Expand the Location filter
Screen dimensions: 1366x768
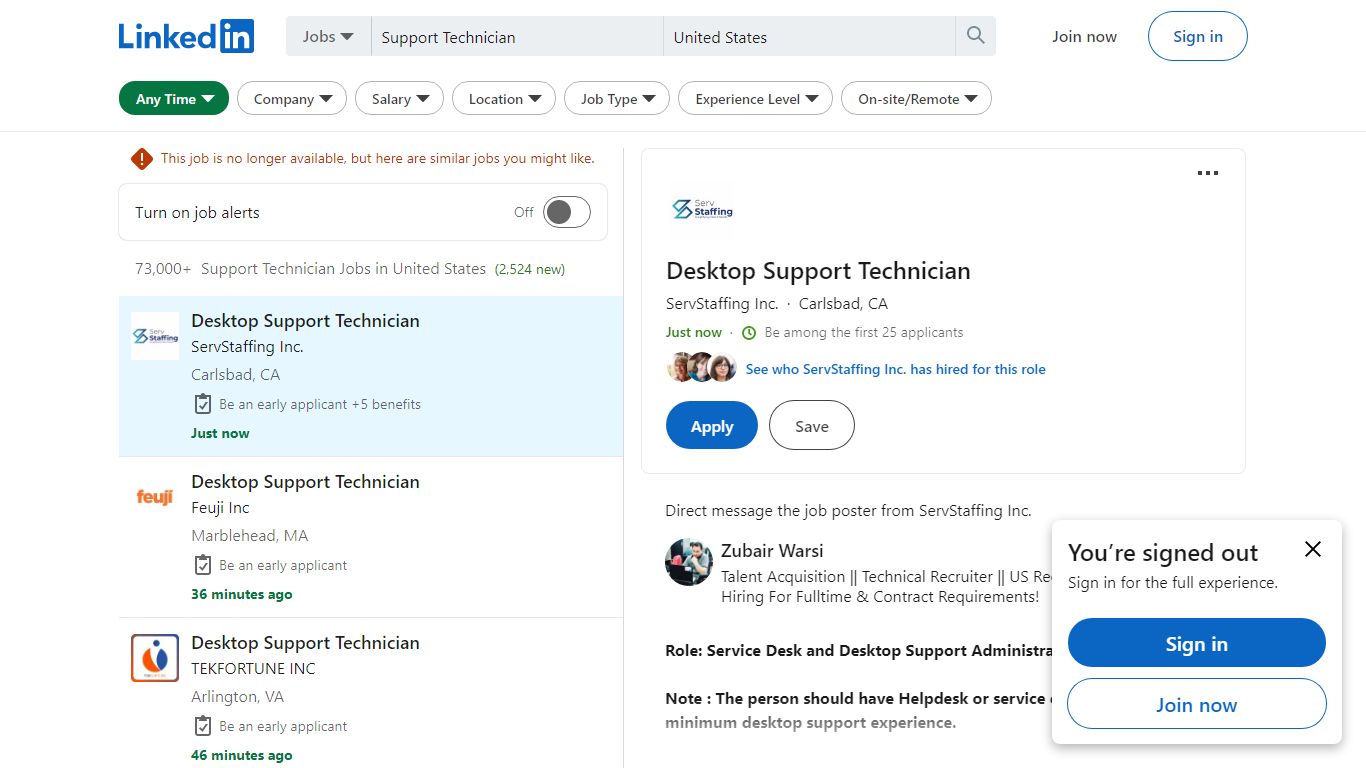point(504,99)
